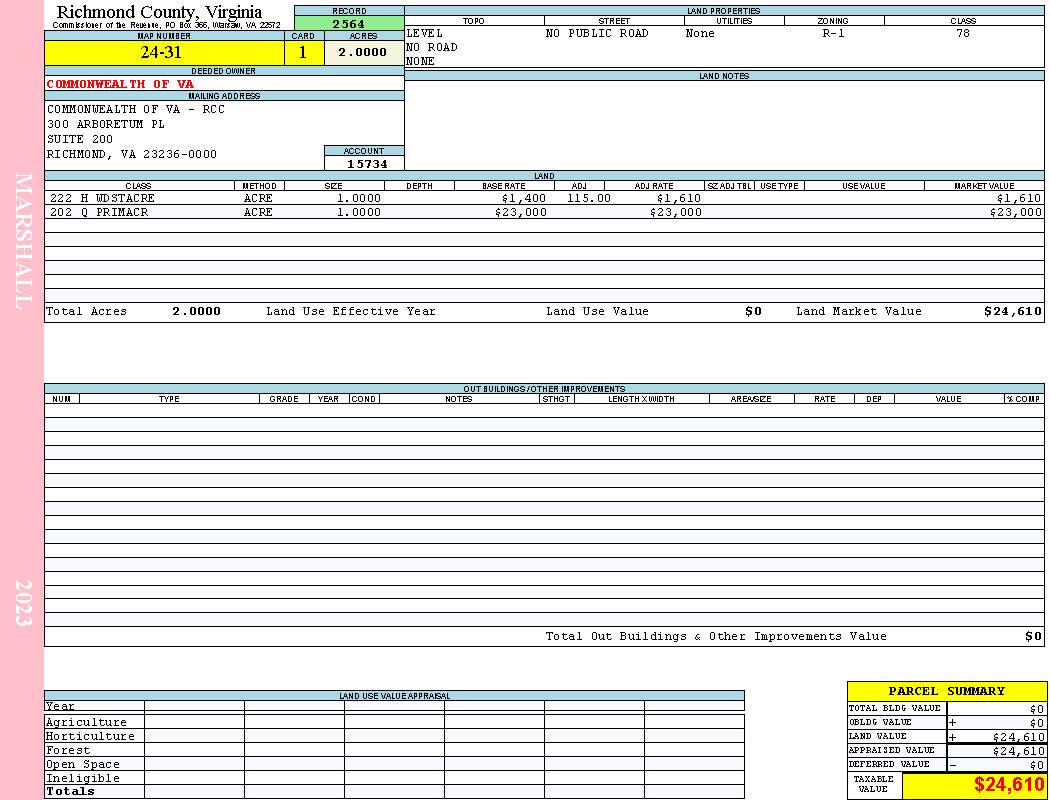The width and height of the screenshot is (1050, 800).
Task: Click the APPRAISED VALUE $24,610 amount
Action: click(x=1019, y=751)
